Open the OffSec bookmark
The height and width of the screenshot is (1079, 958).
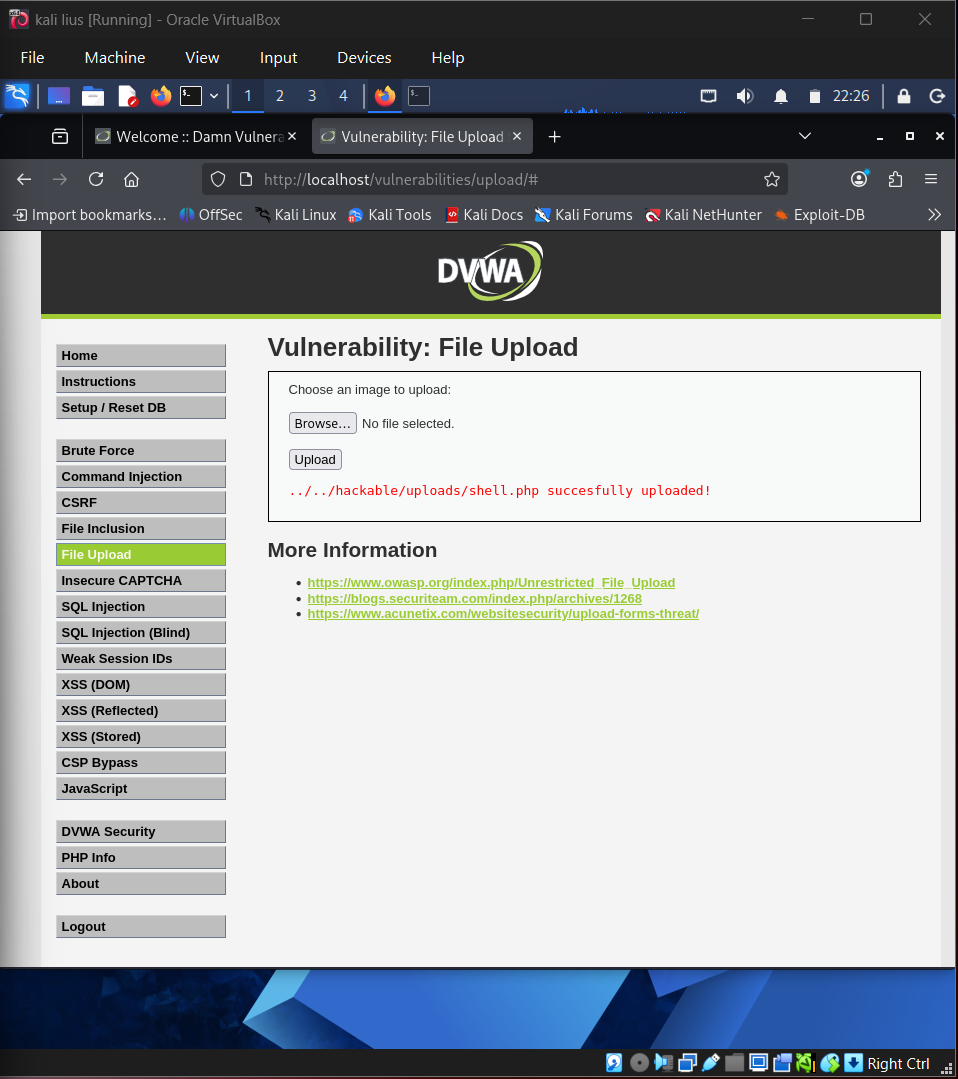(x=211, y=215)
